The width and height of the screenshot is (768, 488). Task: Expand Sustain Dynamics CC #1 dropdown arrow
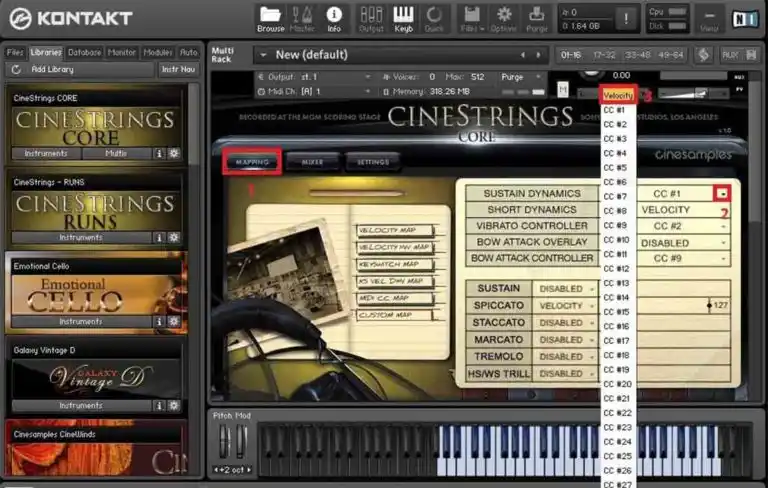tap(722, 194)
